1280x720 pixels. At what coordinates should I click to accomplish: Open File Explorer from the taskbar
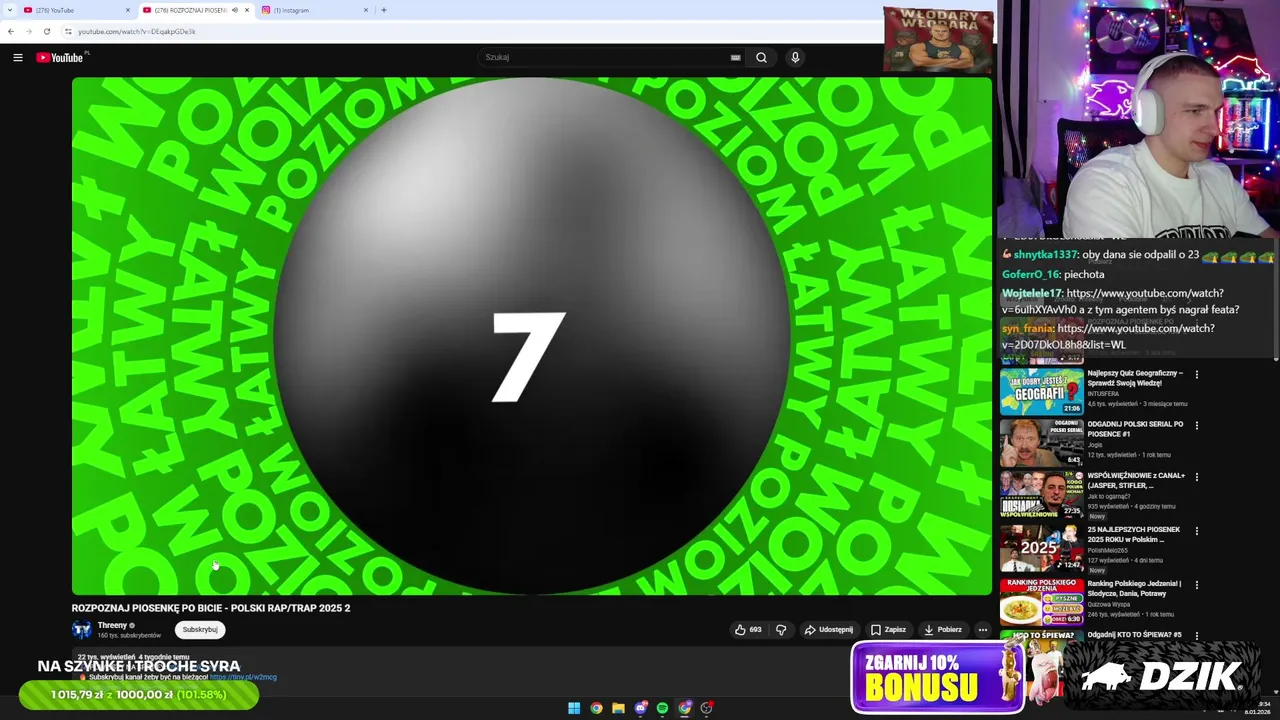(618, 708)
